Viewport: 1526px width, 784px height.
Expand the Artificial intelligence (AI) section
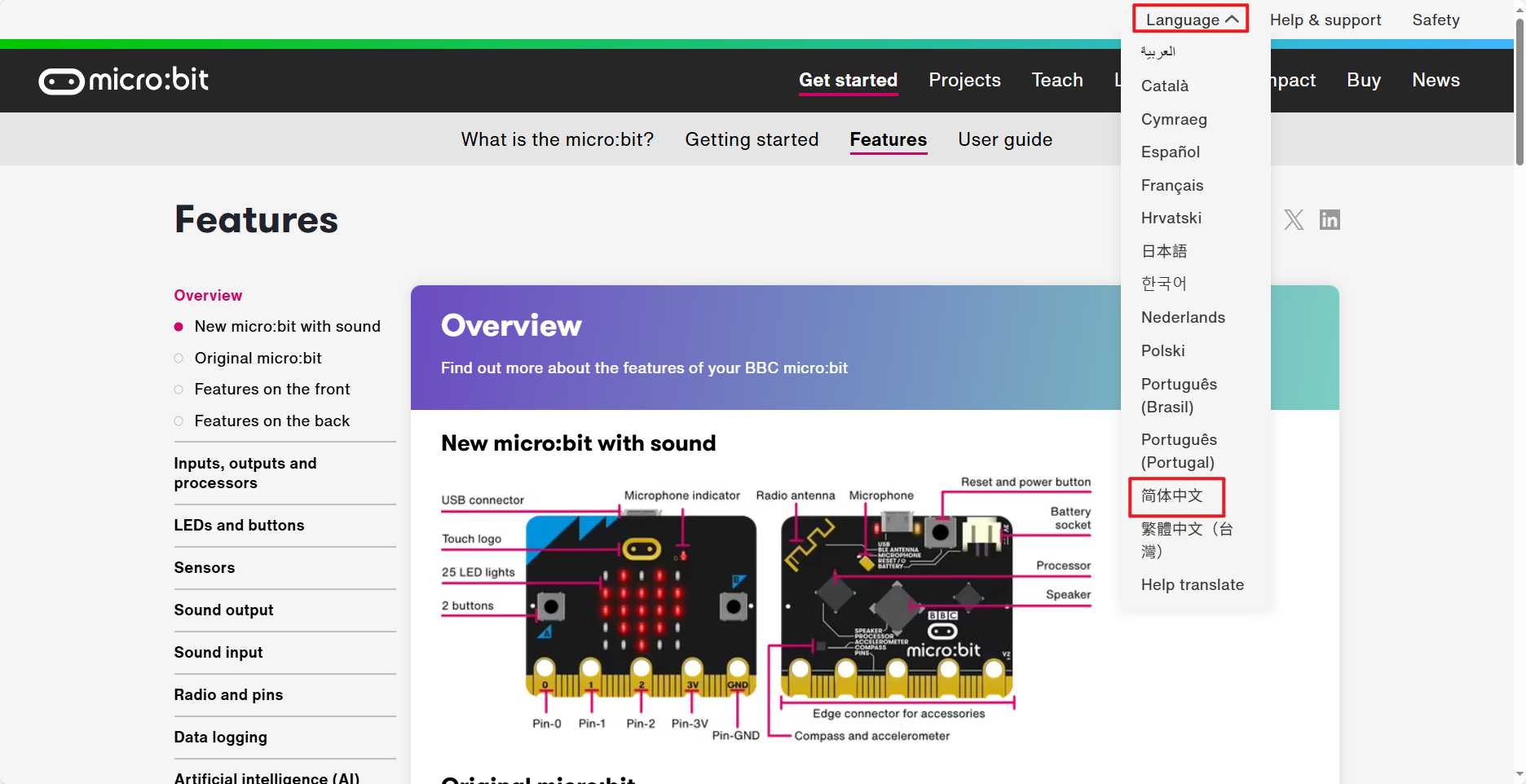click(267, 777)
